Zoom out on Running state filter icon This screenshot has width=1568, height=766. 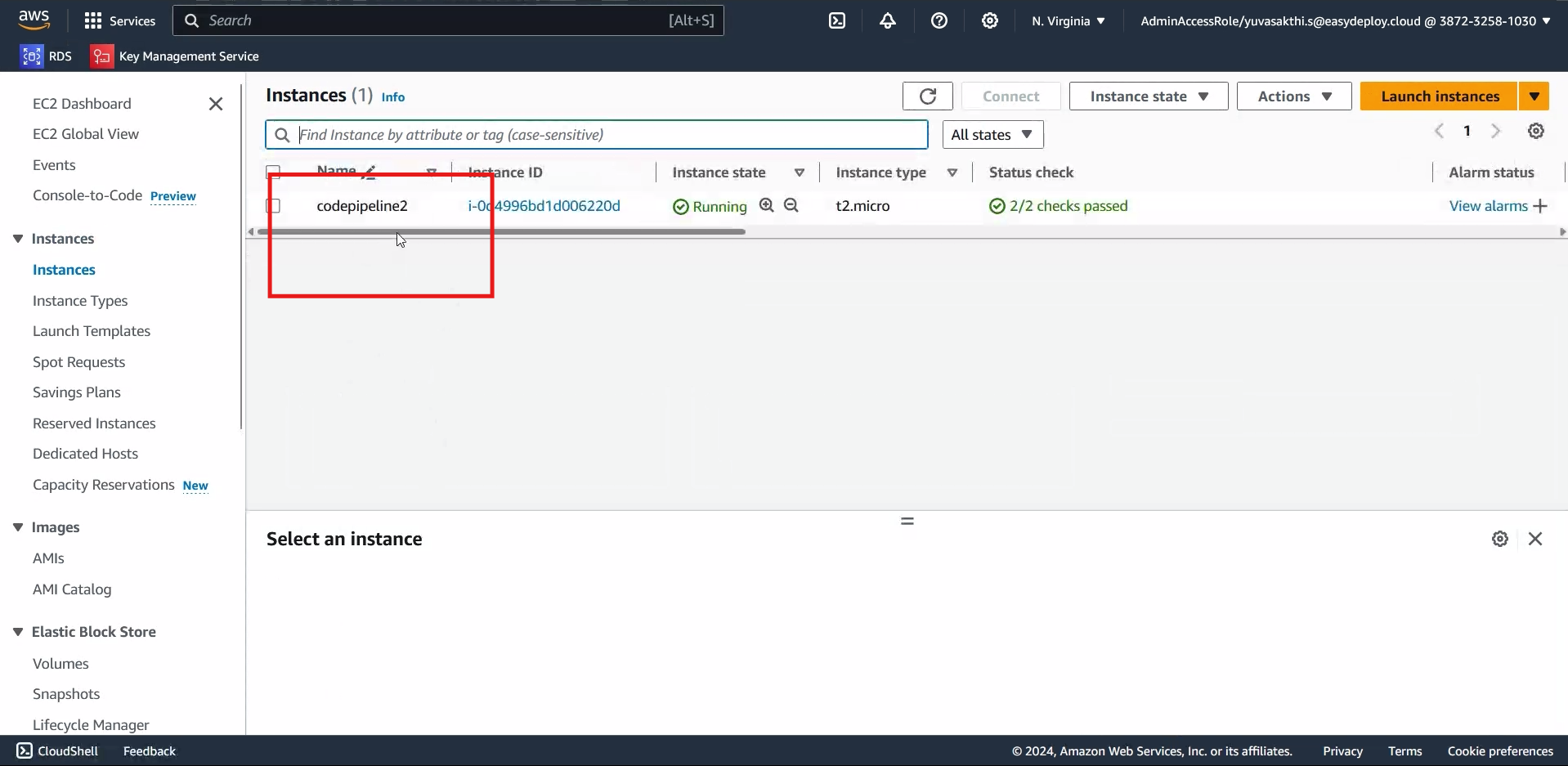coord(791,205)
